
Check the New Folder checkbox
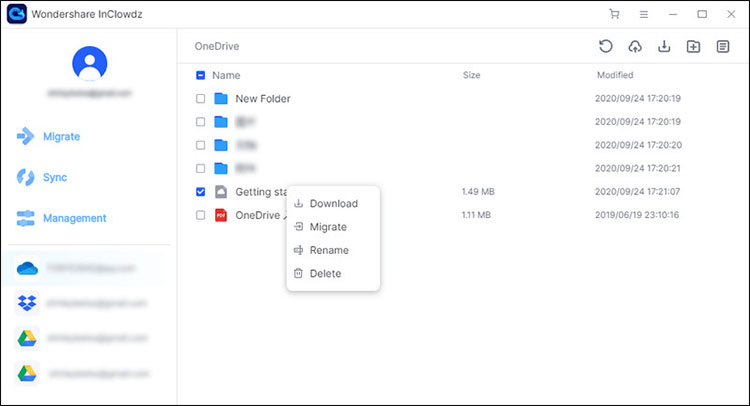200,99
